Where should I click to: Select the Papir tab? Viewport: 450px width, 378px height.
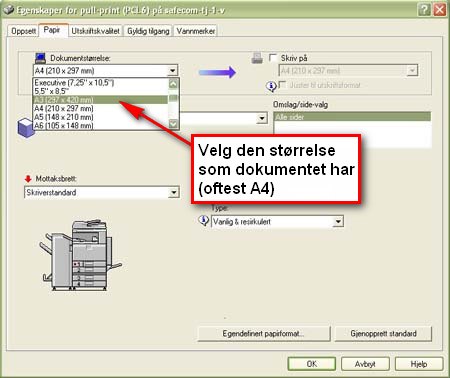click(53, 30)
